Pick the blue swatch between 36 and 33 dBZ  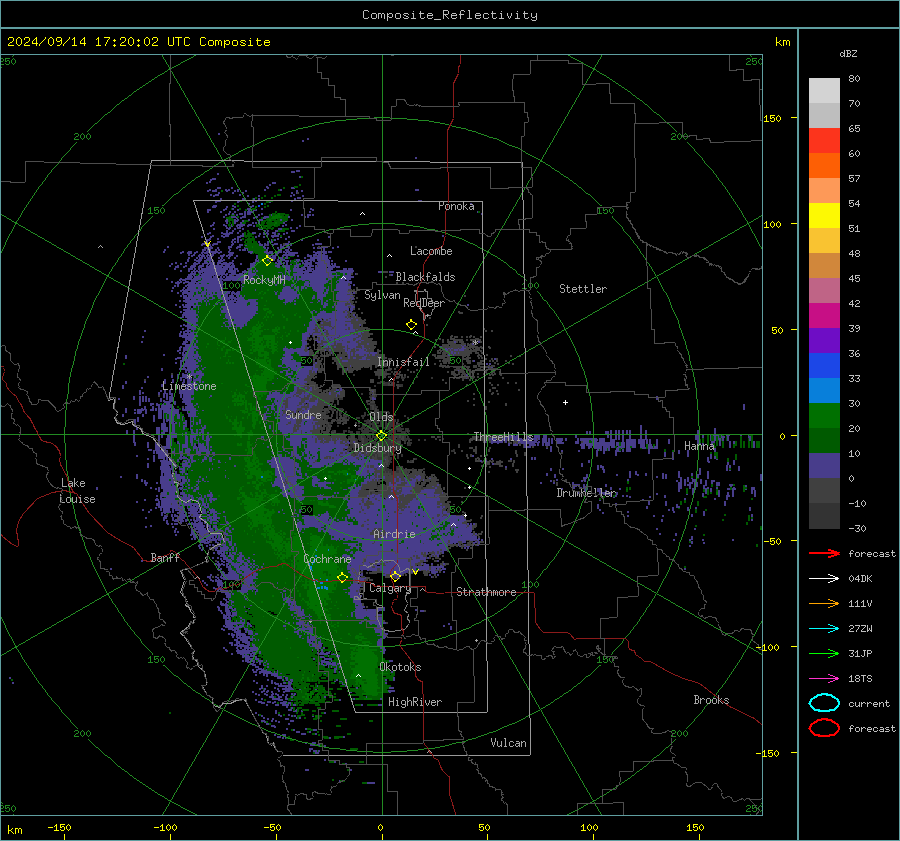(824, 366)
